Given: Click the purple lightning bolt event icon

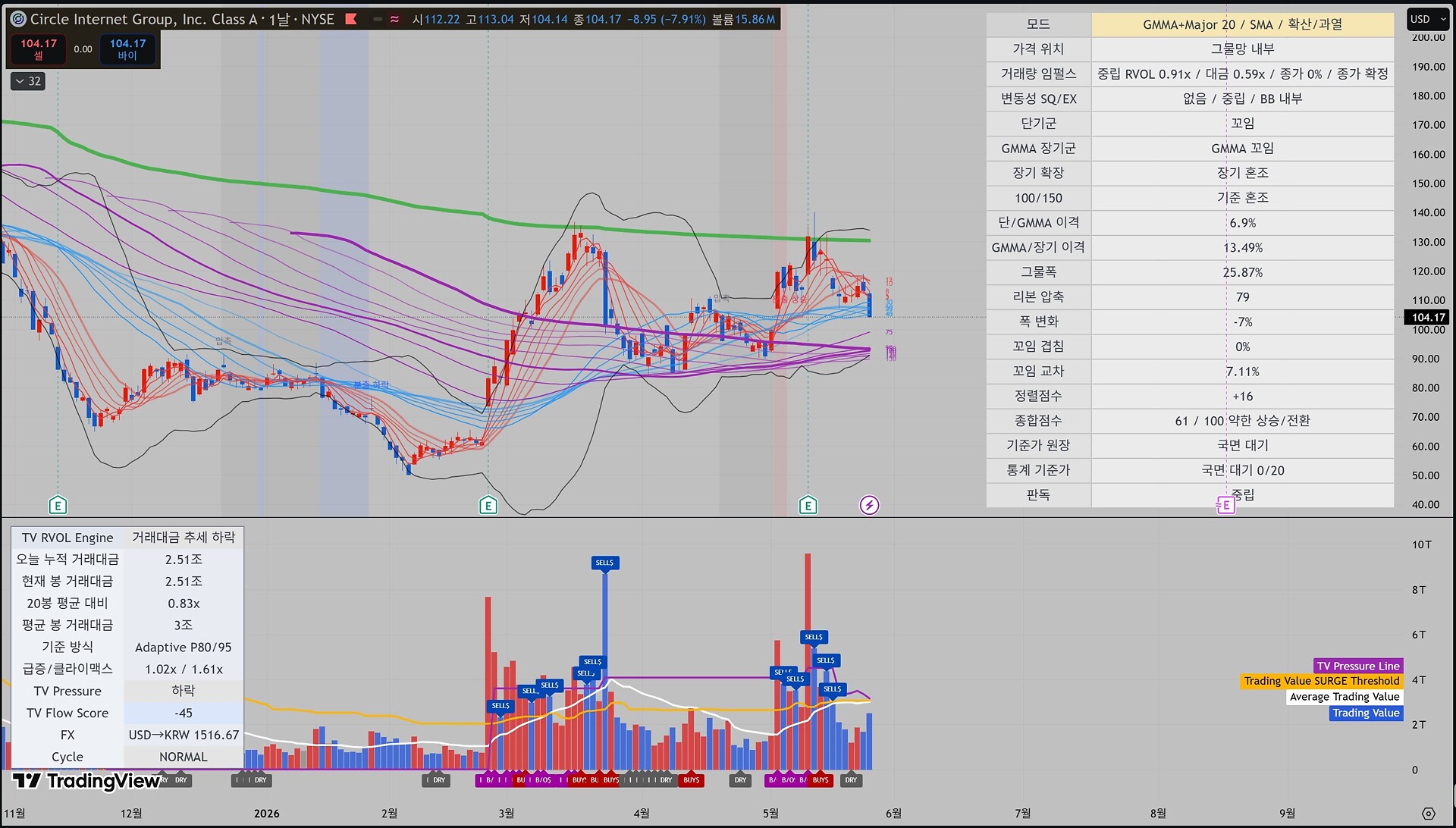Looking at the screenshot, I should (x=869, y=505).
